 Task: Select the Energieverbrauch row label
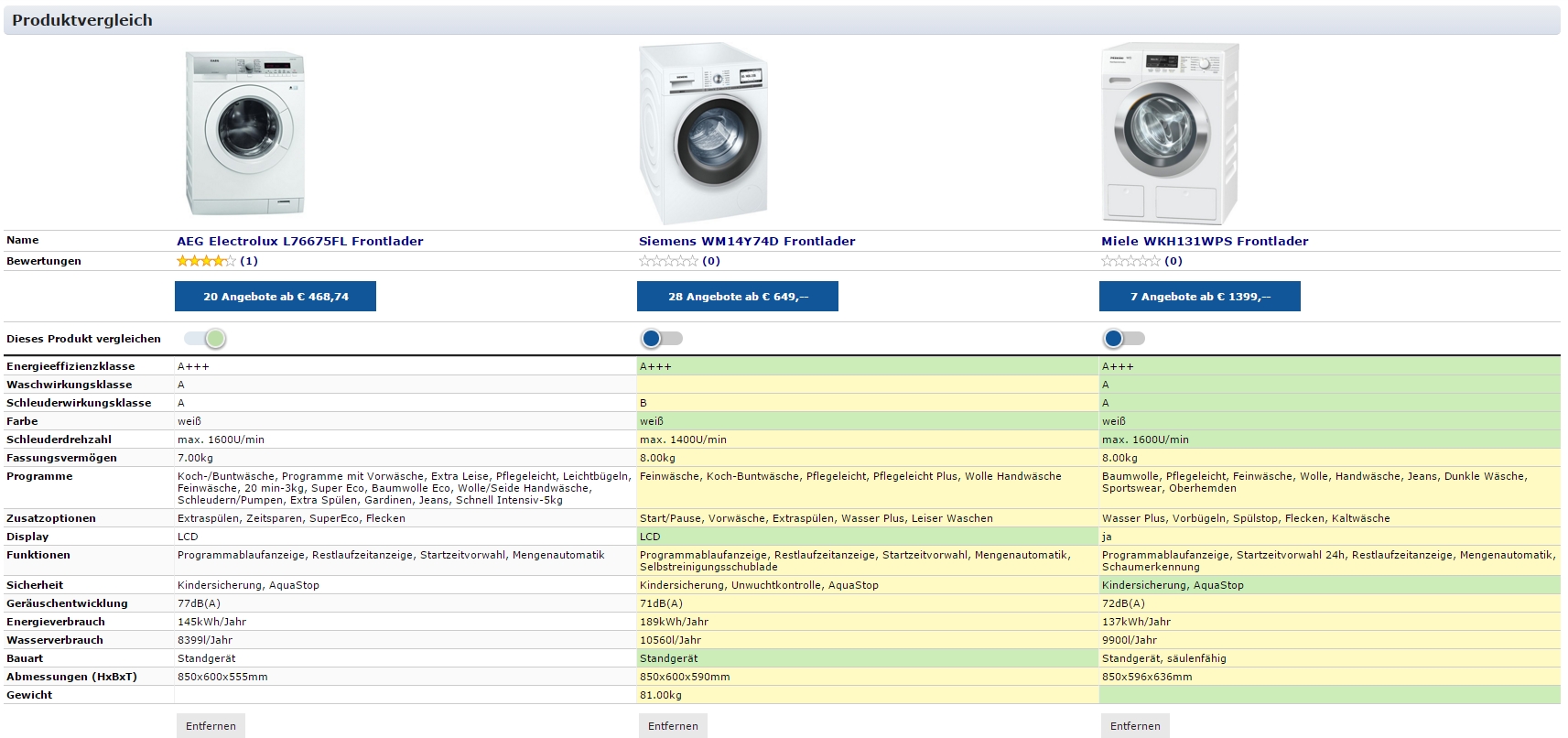(56, 622)
